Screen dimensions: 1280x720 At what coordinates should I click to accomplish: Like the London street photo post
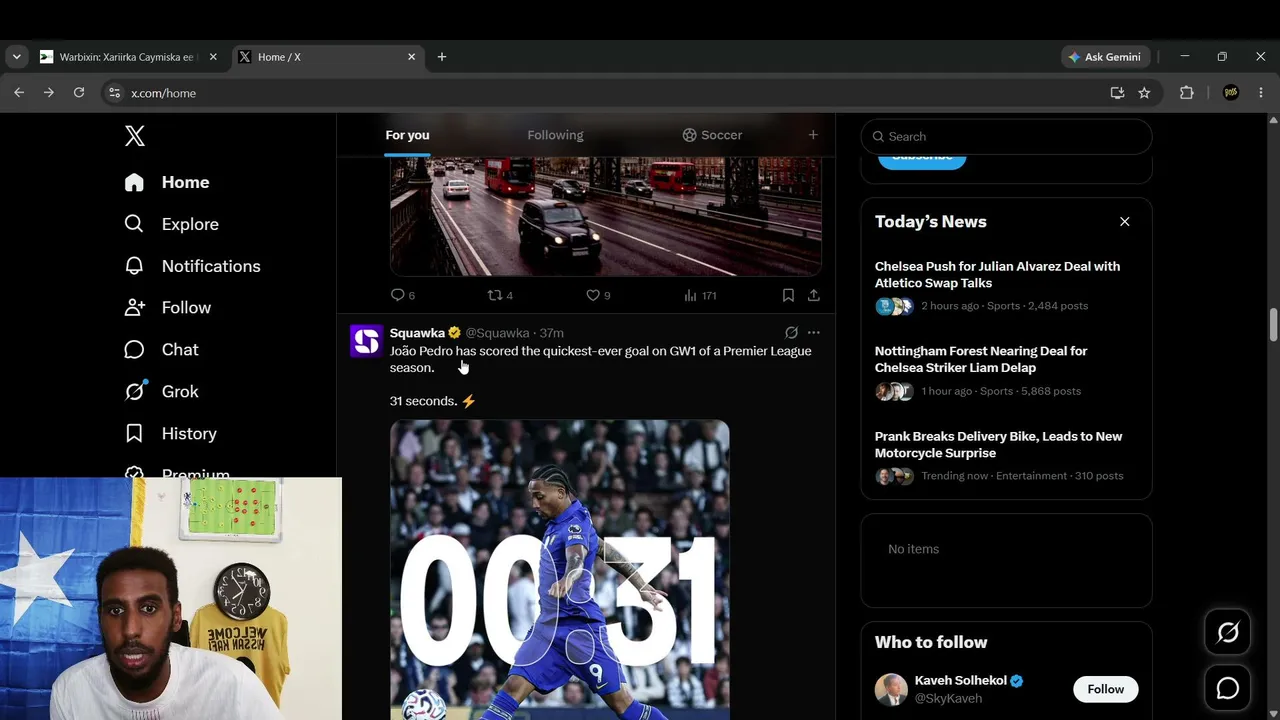coord(597,295)
